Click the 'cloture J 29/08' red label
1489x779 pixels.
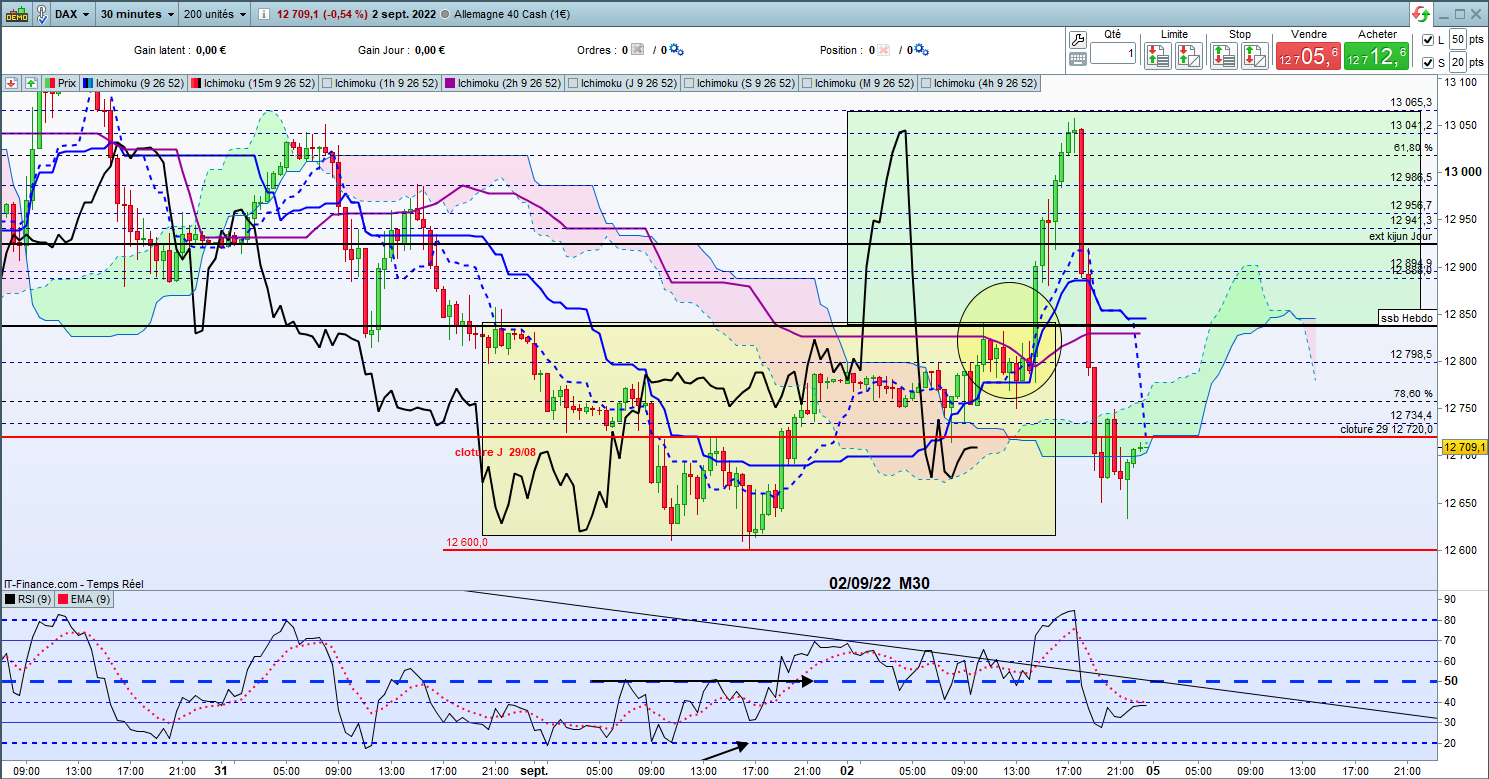496,451
